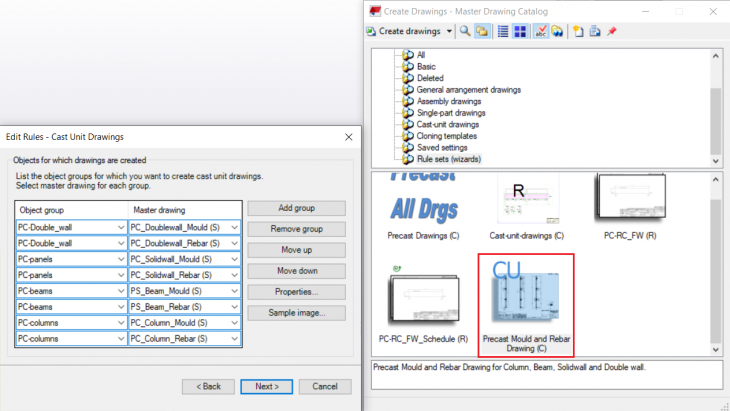
Task: Switch to list view icon
Action: point(503,31)
